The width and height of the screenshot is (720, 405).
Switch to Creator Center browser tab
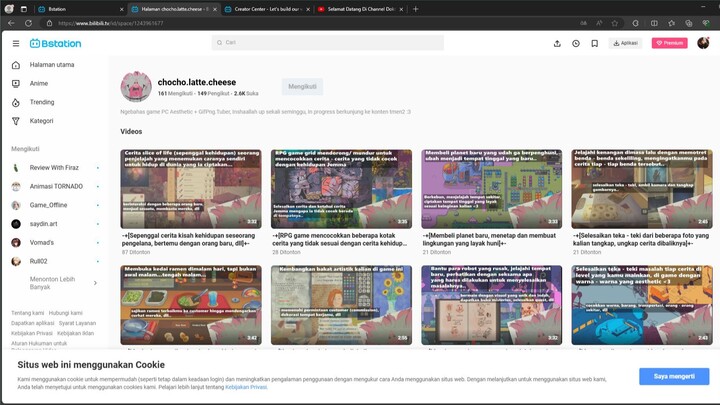tap(264, 9)
